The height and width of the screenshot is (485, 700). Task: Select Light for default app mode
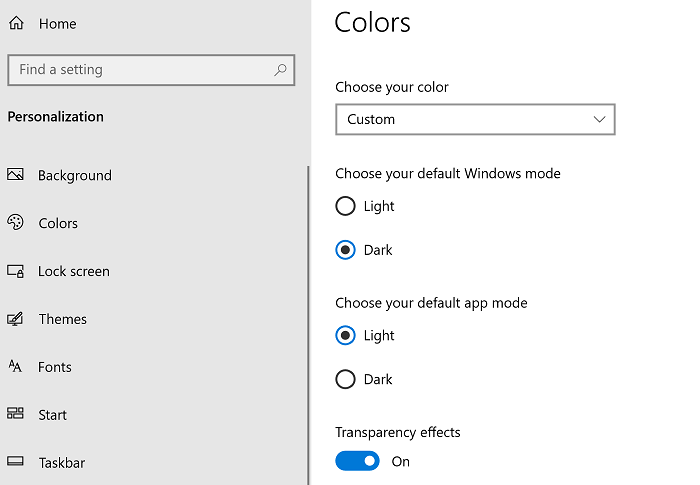(x=345, y=335)
